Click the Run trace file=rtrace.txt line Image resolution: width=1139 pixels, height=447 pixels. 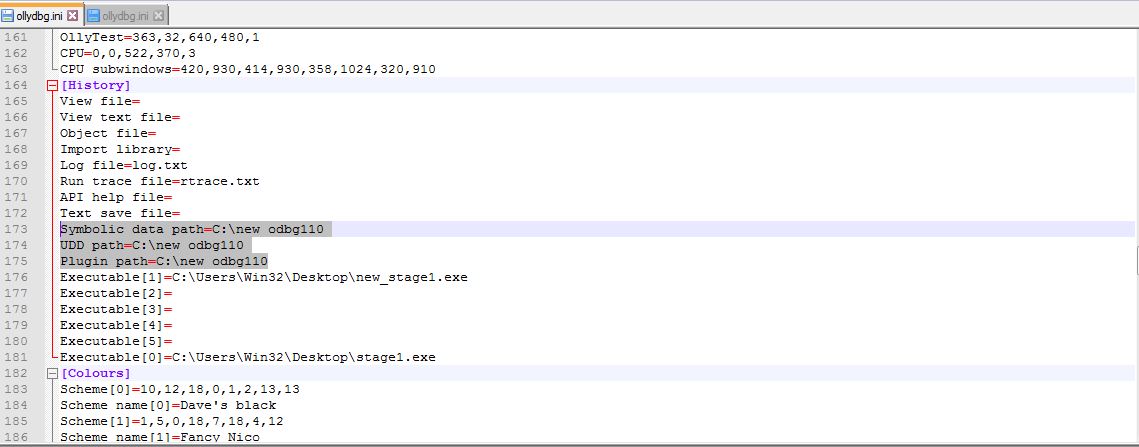tap(160, 181)
